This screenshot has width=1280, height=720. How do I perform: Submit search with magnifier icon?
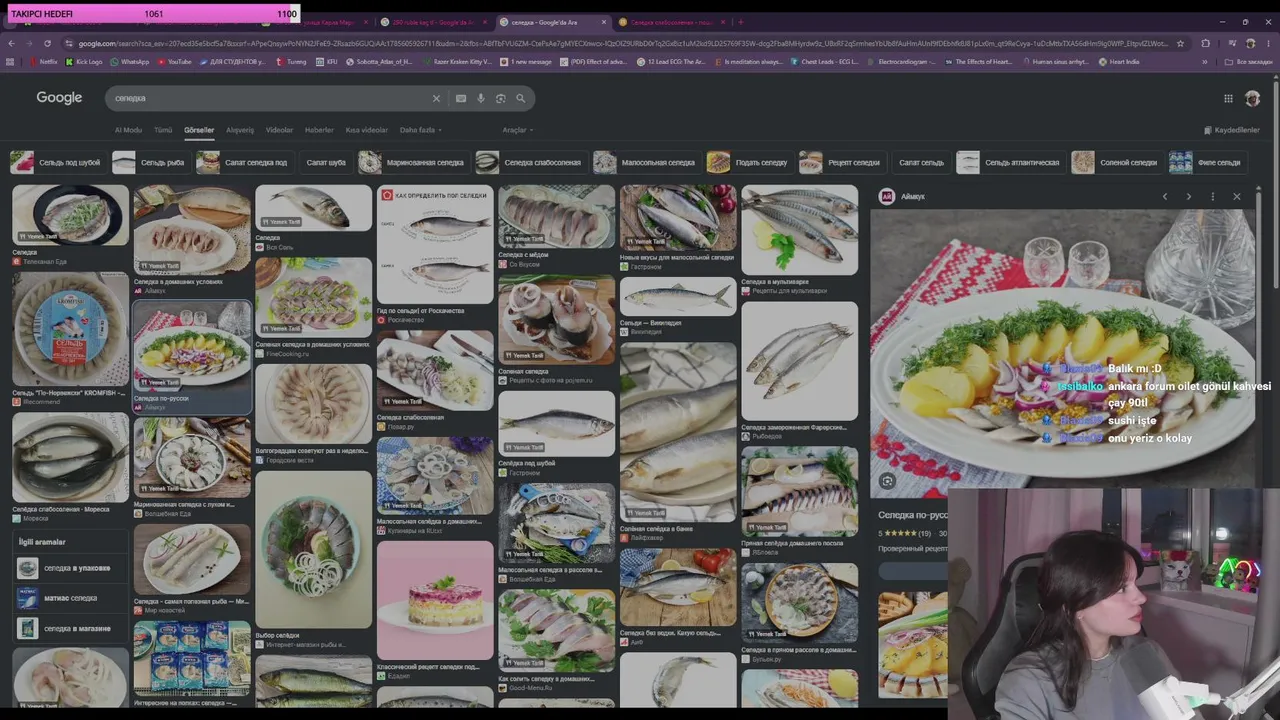pos(520,98)
